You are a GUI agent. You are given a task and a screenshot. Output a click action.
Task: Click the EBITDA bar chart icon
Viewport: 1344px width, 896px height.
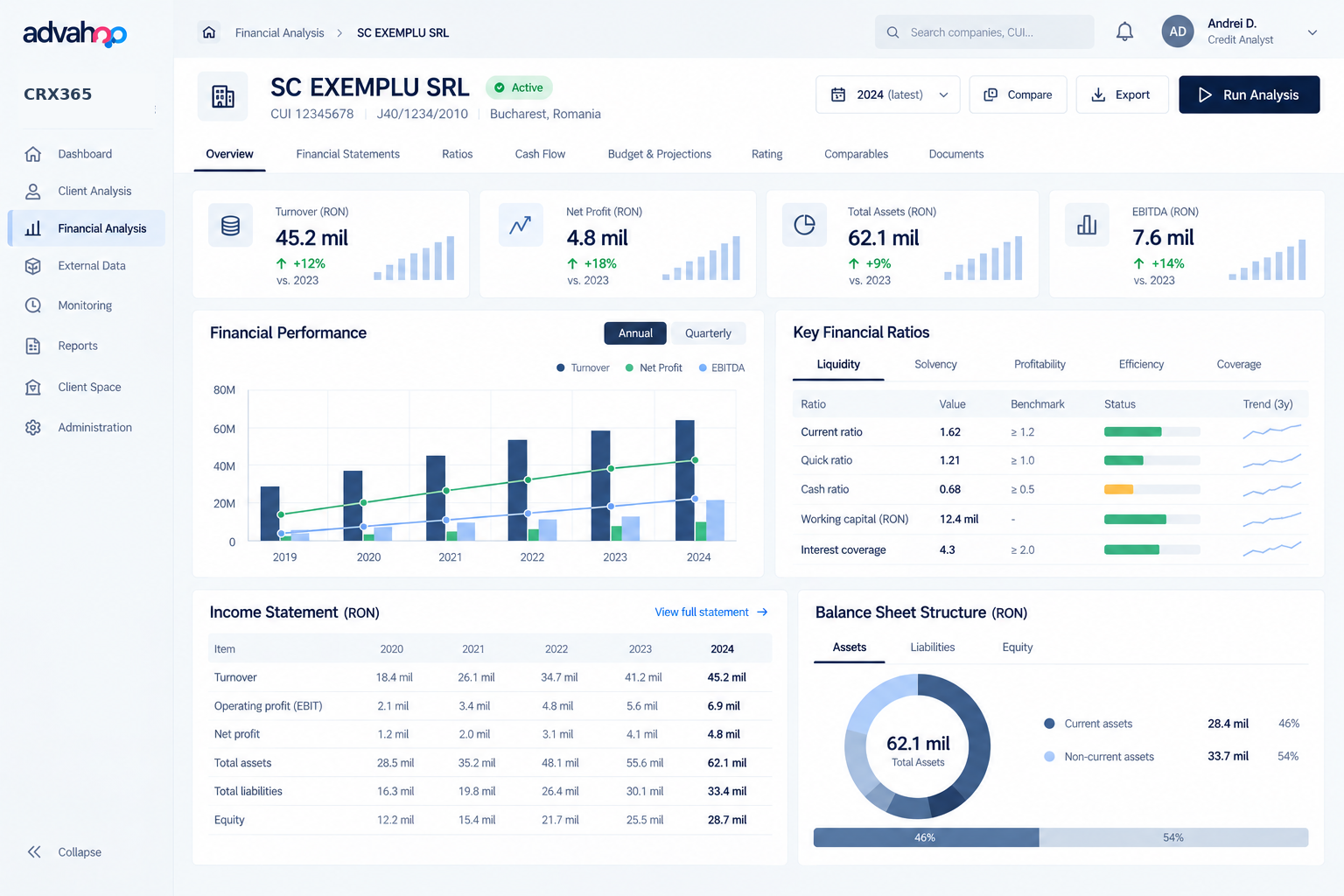[x=1087, y=226]
